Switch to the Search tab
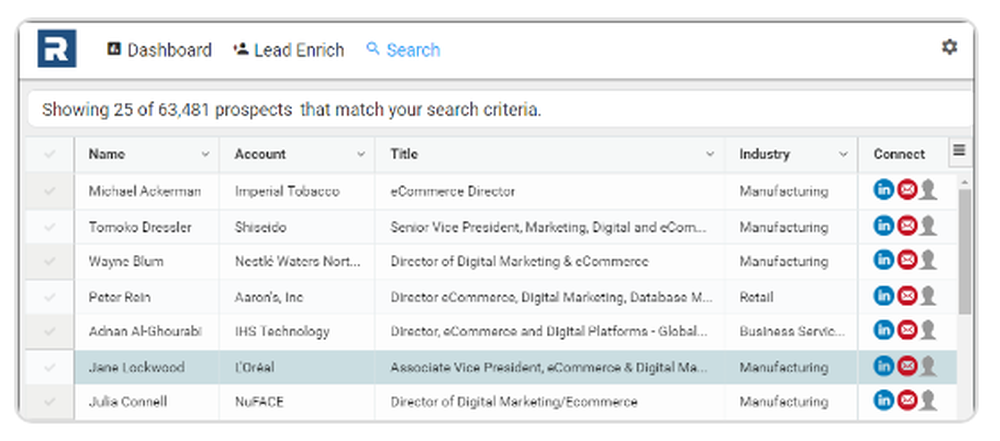Screen dimensions: 1000x441 coord(403,50)
